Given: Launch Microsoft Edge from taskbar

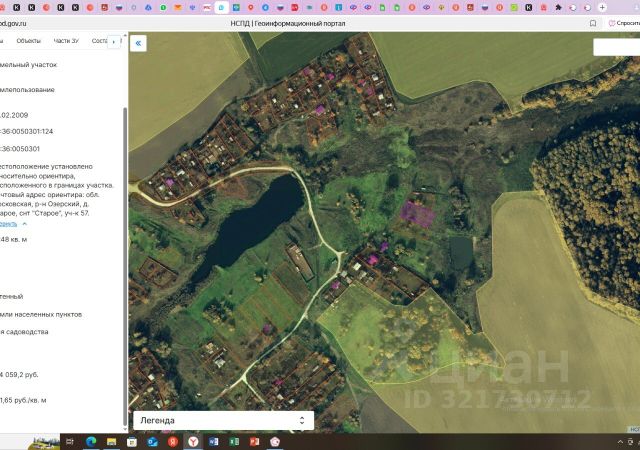Looking at the screenshot, I should [91, 441].
